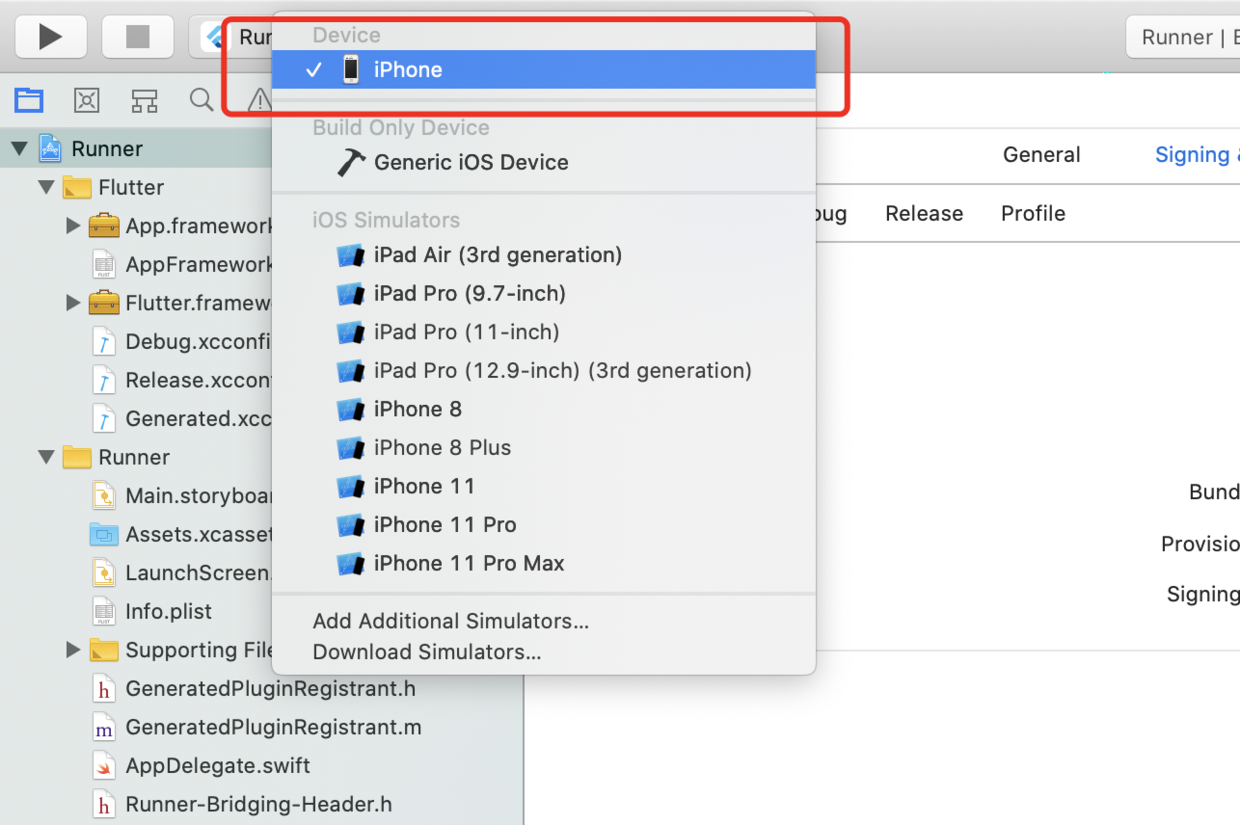Switch to the Signing & Capabilities tab
The height and width of the screenshot is (825, 1240).
pos(1197,155)
